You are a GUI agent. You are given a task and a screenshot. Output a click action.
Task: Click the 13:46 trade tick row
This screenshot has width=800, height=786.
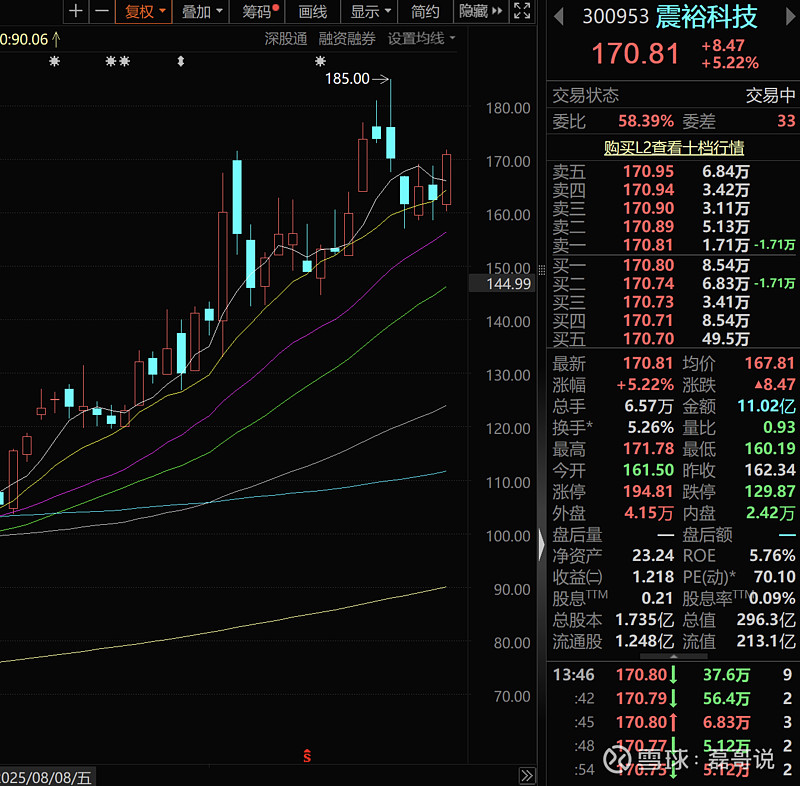(x=673, y=675)
